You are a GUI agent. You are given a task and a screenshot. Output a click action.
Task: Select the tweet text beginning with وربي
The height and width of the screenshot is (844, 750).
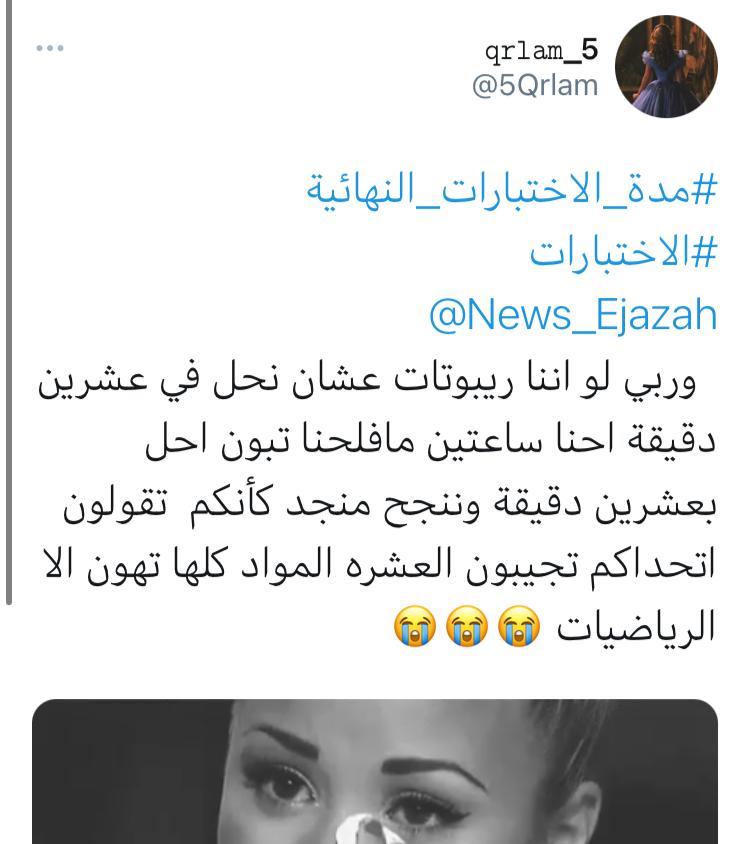pos(377,503)
